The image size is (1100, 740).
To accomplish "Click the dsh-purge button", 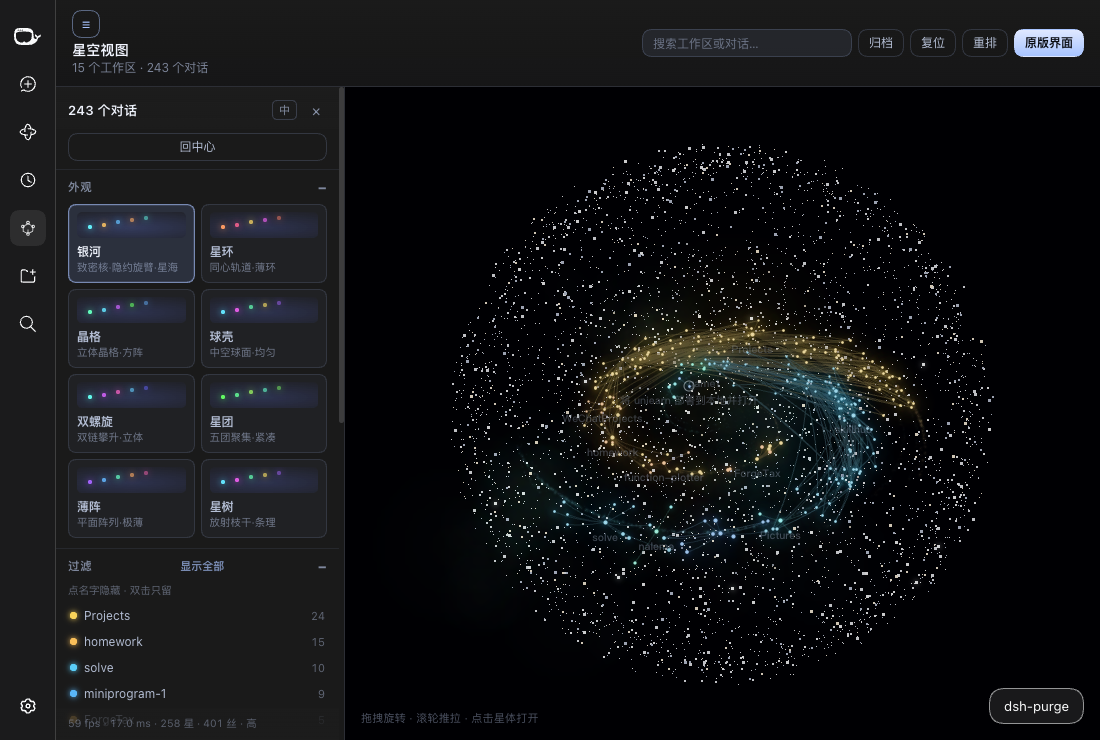I will [x=1036, y=706].
